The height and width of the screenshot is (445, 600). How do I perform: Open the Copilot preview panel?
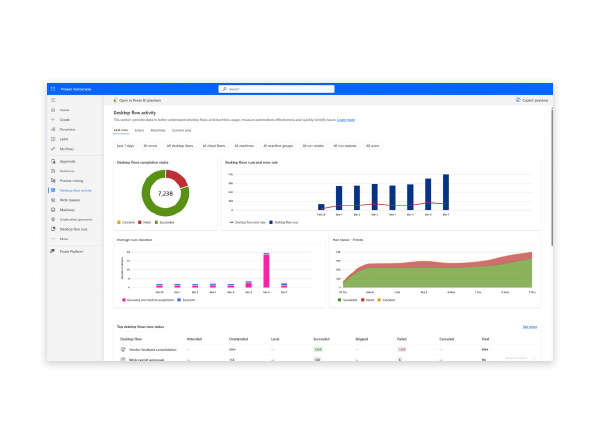pos(533,100)
